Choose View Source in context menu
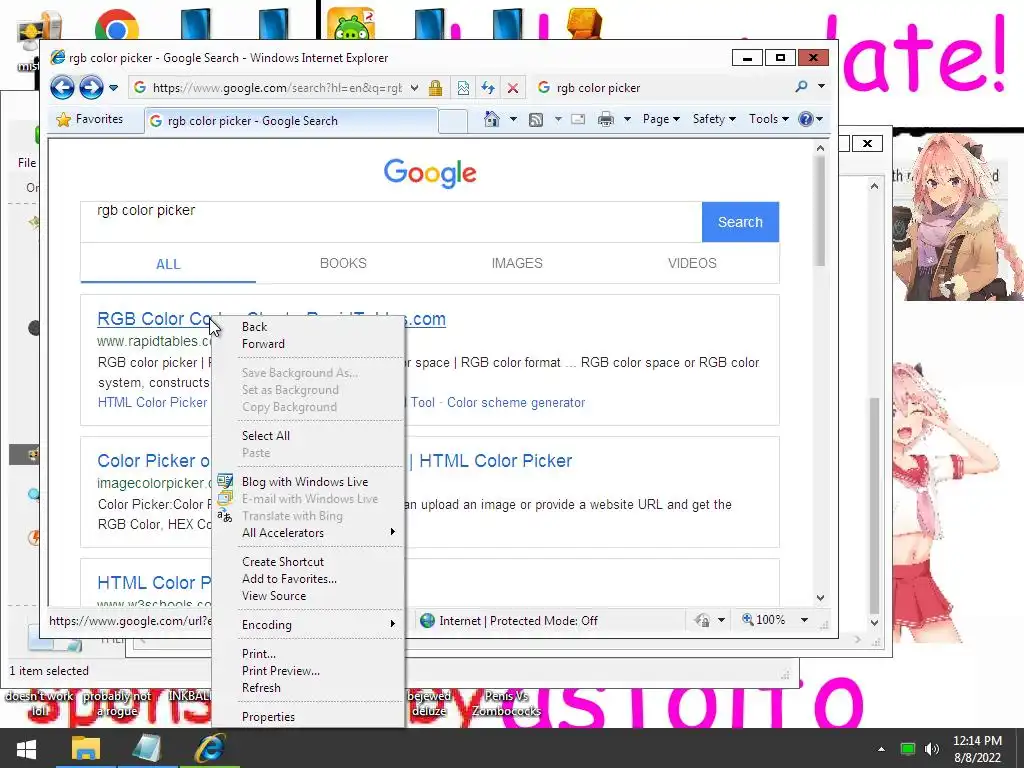1024x768 pixels. pyautogui.click(x=308, y=596)
